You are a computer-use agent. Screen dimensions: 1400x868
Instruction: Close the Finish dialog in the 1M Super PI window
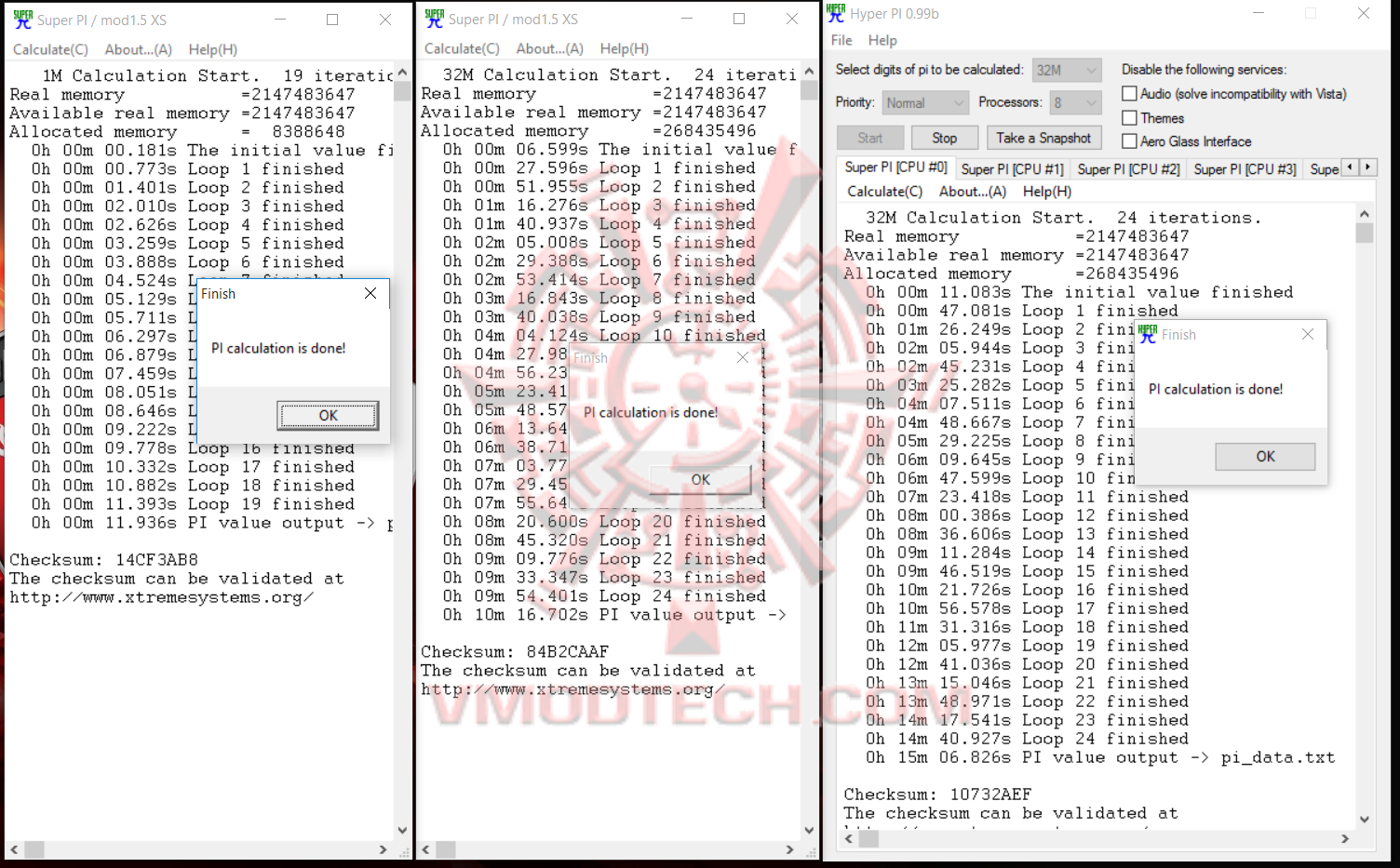(x=370, y=293)
